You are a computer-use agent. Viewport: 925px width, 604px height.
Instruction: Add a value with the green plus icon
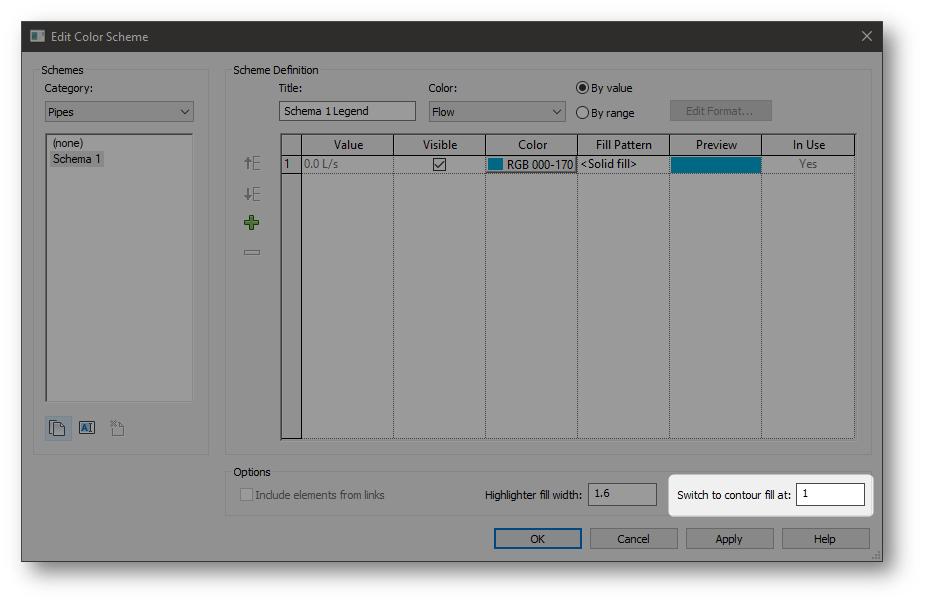point(251,222)
